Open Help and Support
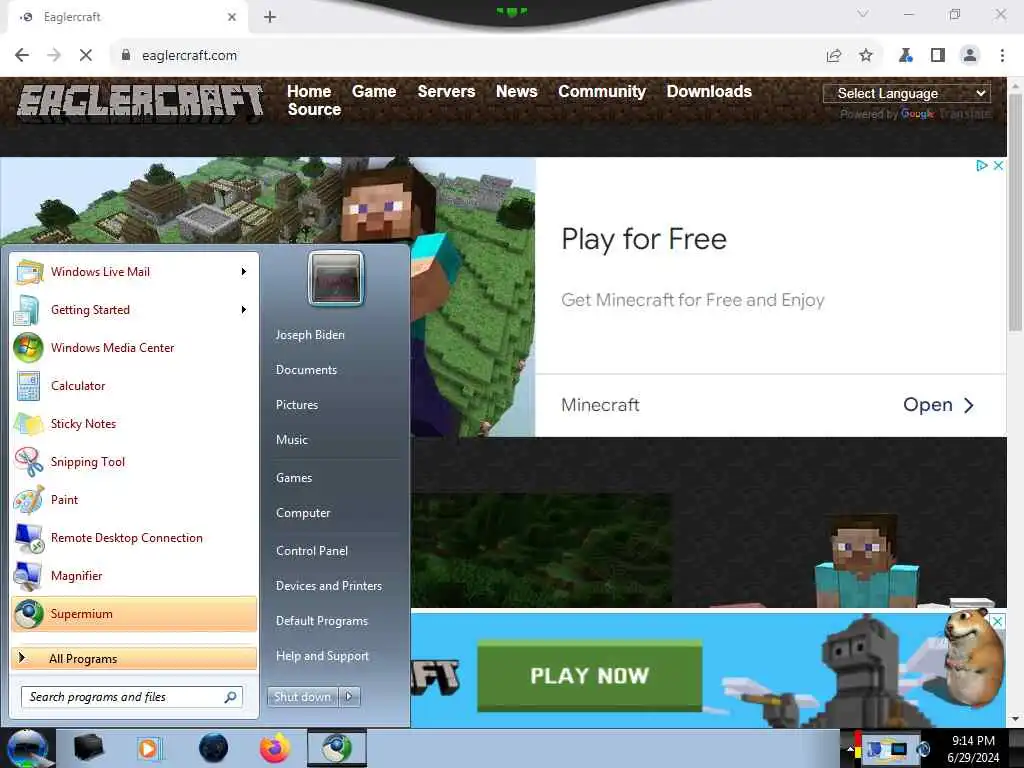1024x768 pixels. tap(323, 656)
